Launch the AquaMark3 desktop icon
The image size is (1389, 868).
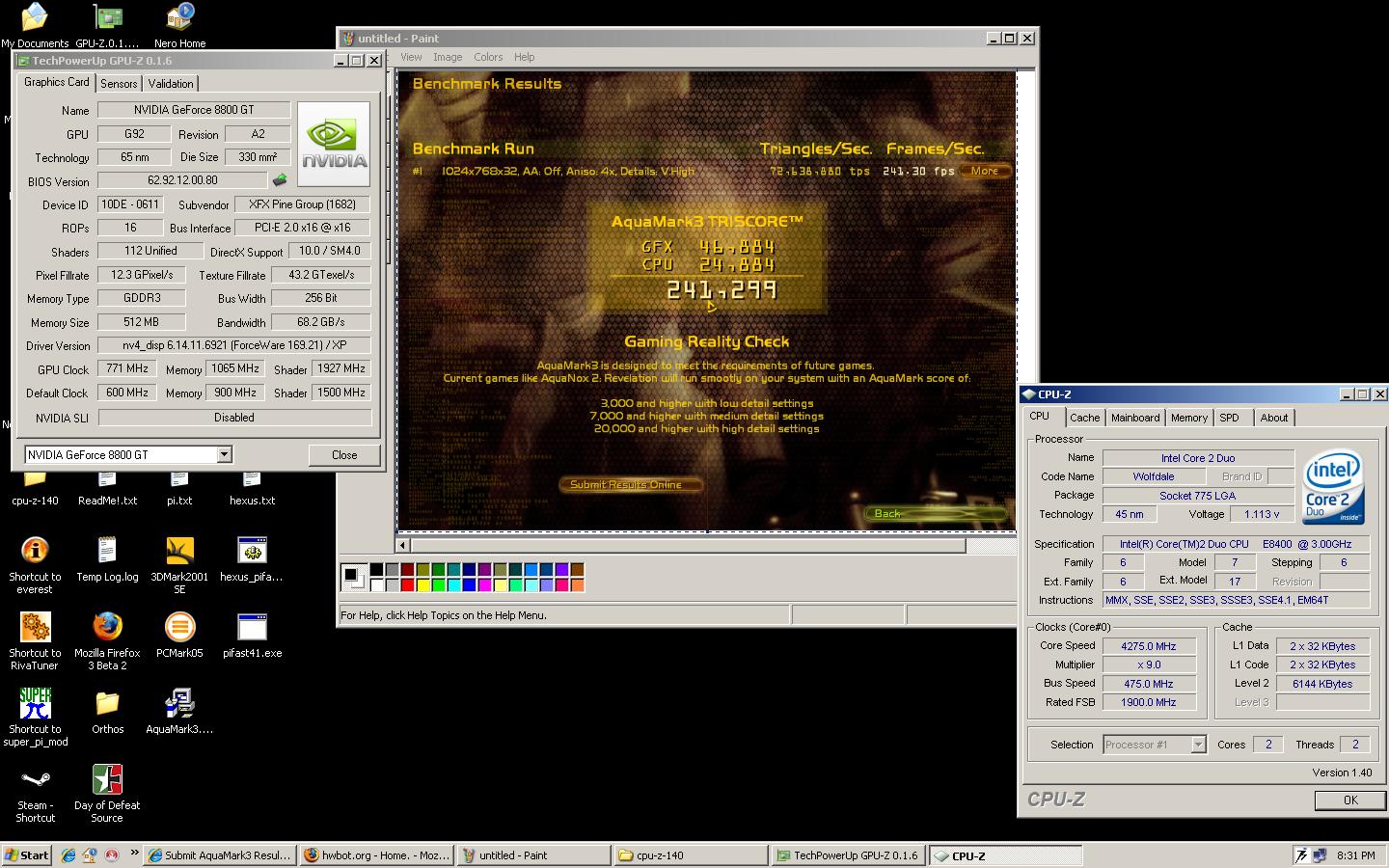click(179, 713)
